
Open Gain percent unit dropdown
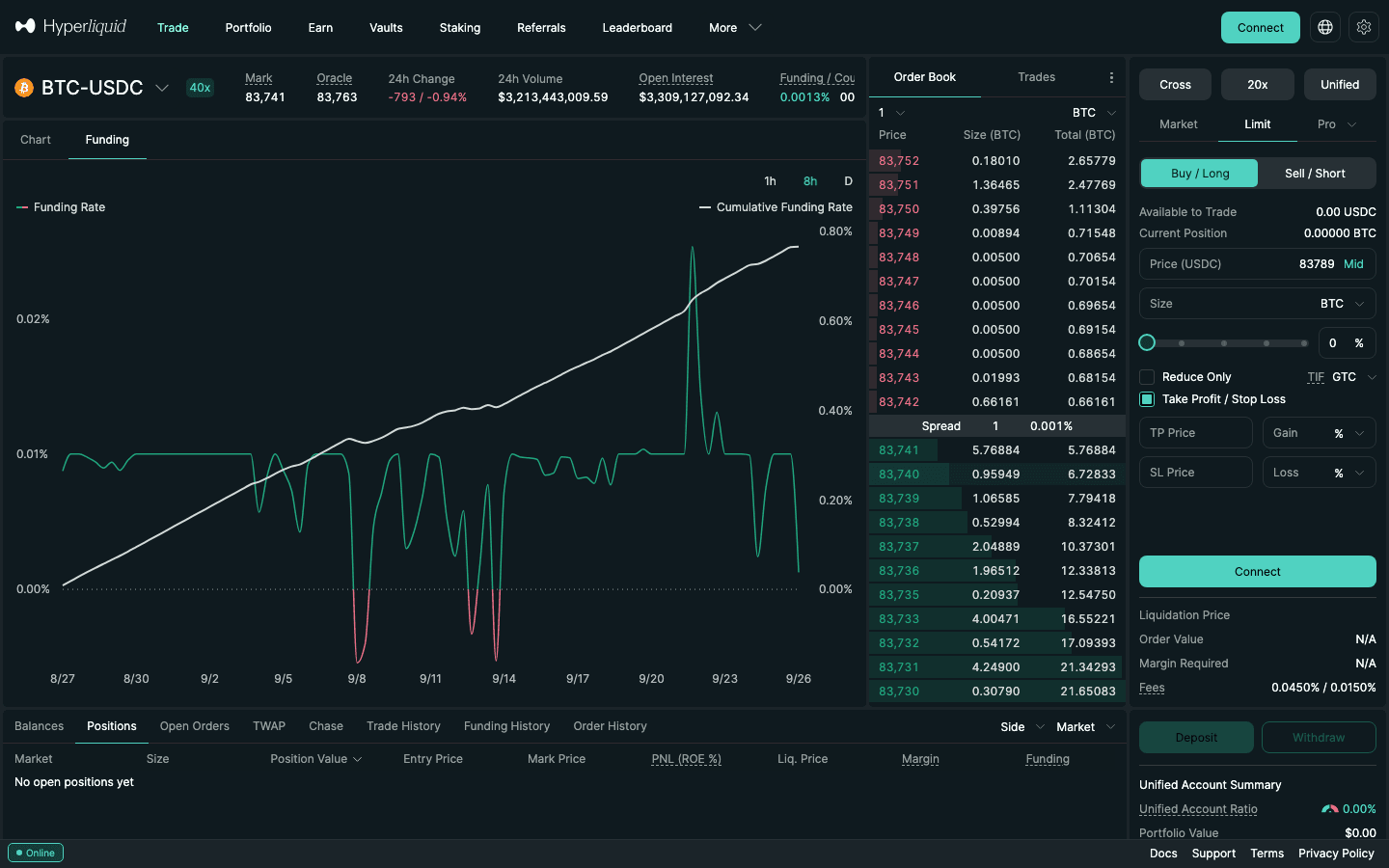pos(1349,433)
